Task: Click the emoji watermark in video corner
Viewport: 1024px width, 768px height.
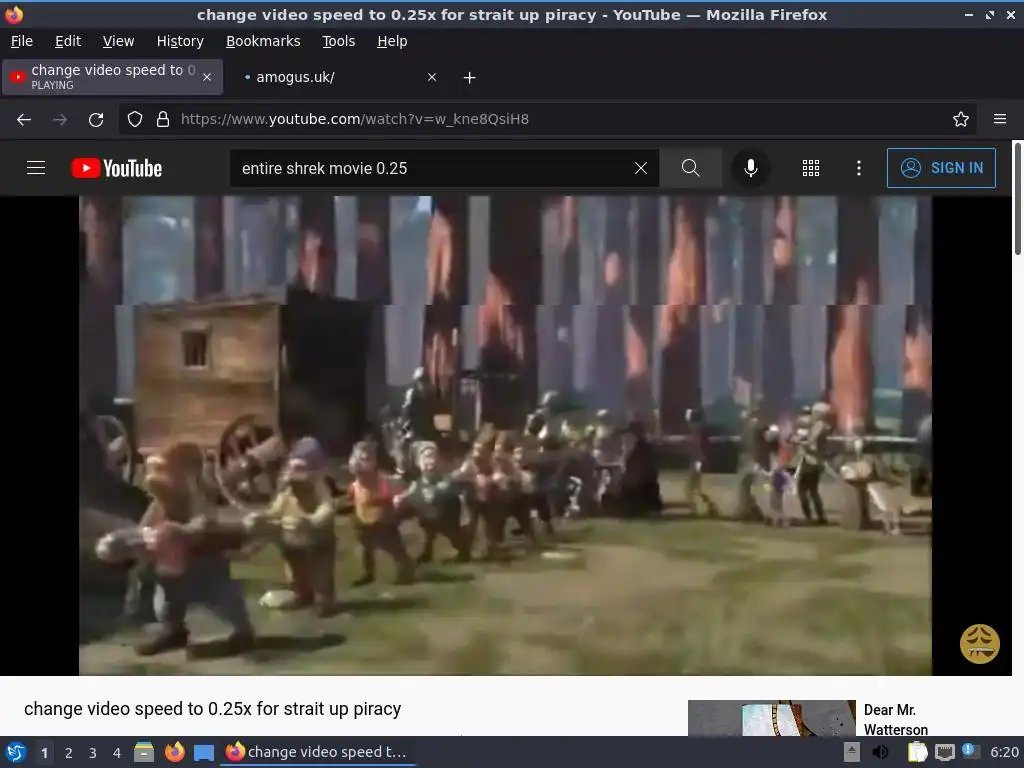Action: (x=979, y=644)
